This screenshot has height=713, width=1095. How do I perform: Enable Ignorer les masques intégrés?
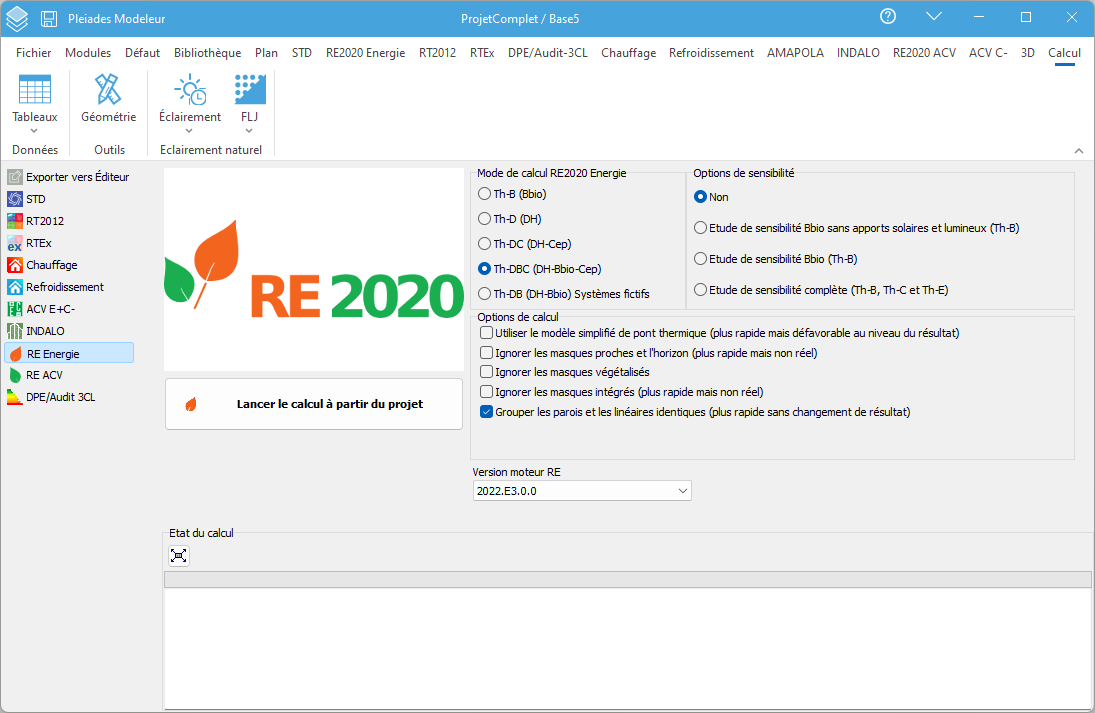(487, 392)
